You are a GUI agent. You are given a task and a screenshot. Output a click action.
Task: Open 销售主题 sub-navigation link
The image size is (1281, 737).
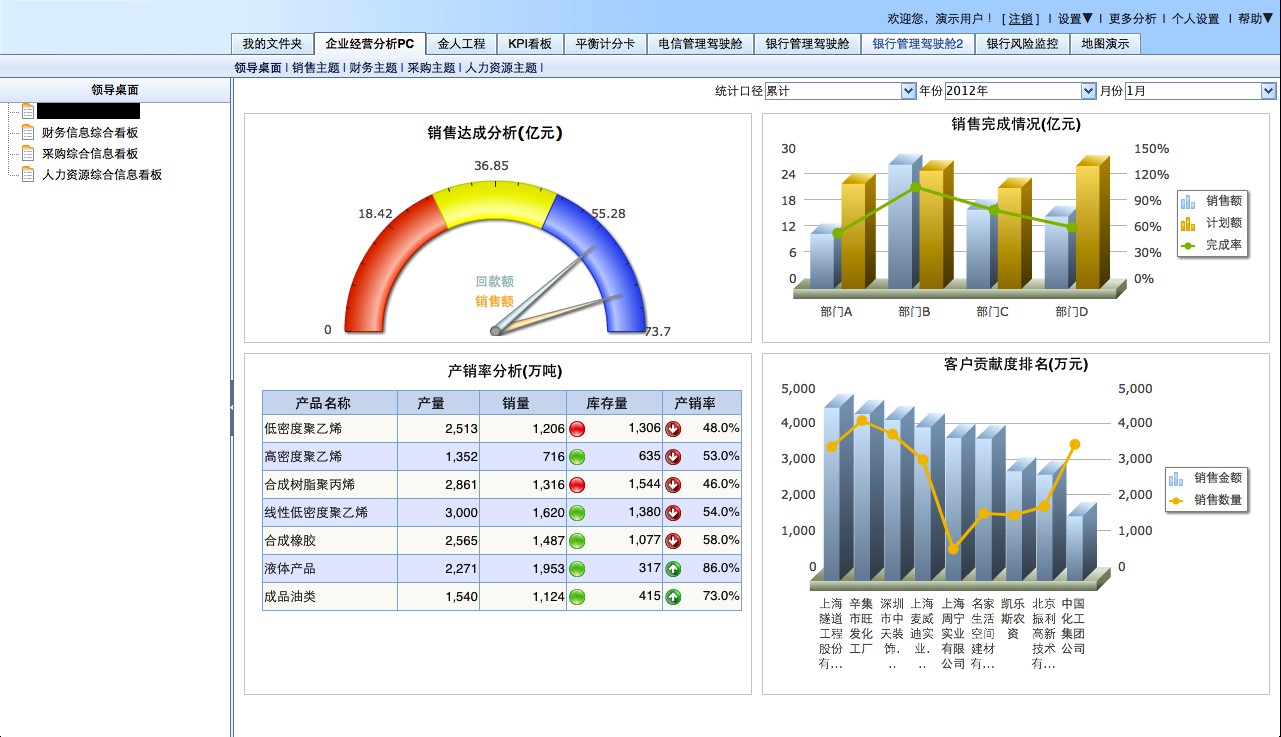click(x=316, y=68)
